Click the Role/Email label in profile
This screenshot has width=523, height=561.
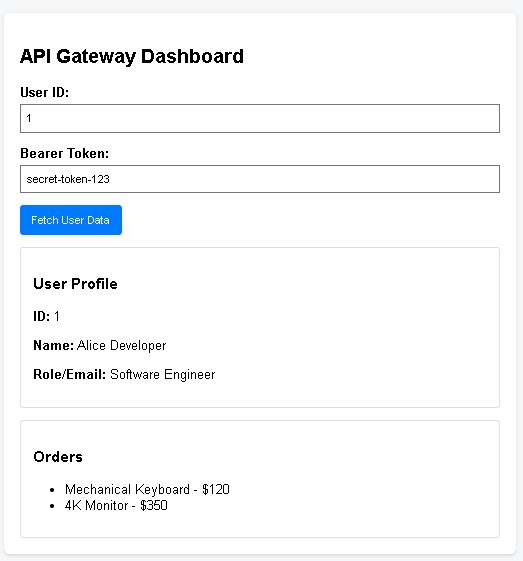(69, 375)
